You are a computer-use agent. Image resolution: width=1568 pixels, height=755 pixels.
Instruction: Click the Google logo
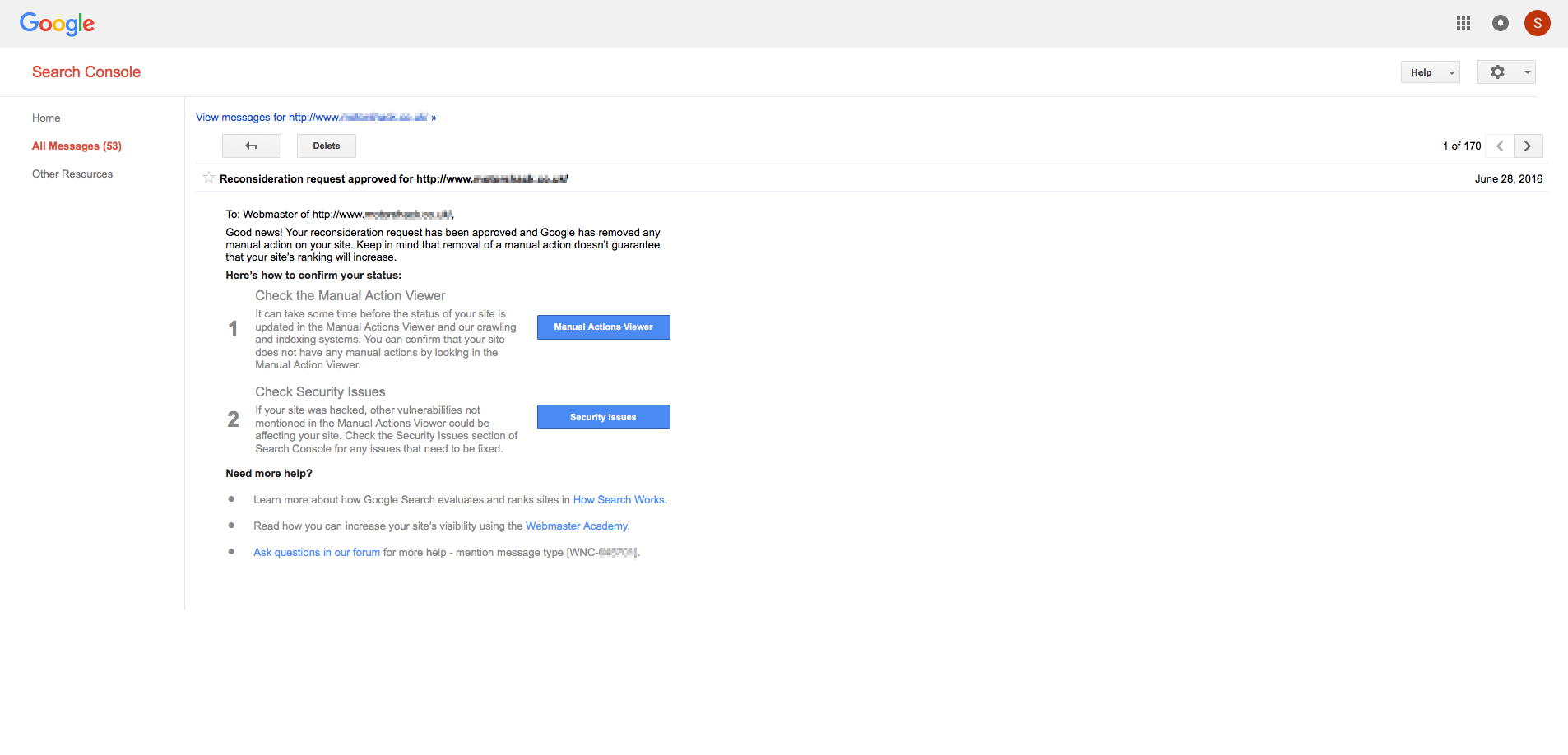(57, 24)
